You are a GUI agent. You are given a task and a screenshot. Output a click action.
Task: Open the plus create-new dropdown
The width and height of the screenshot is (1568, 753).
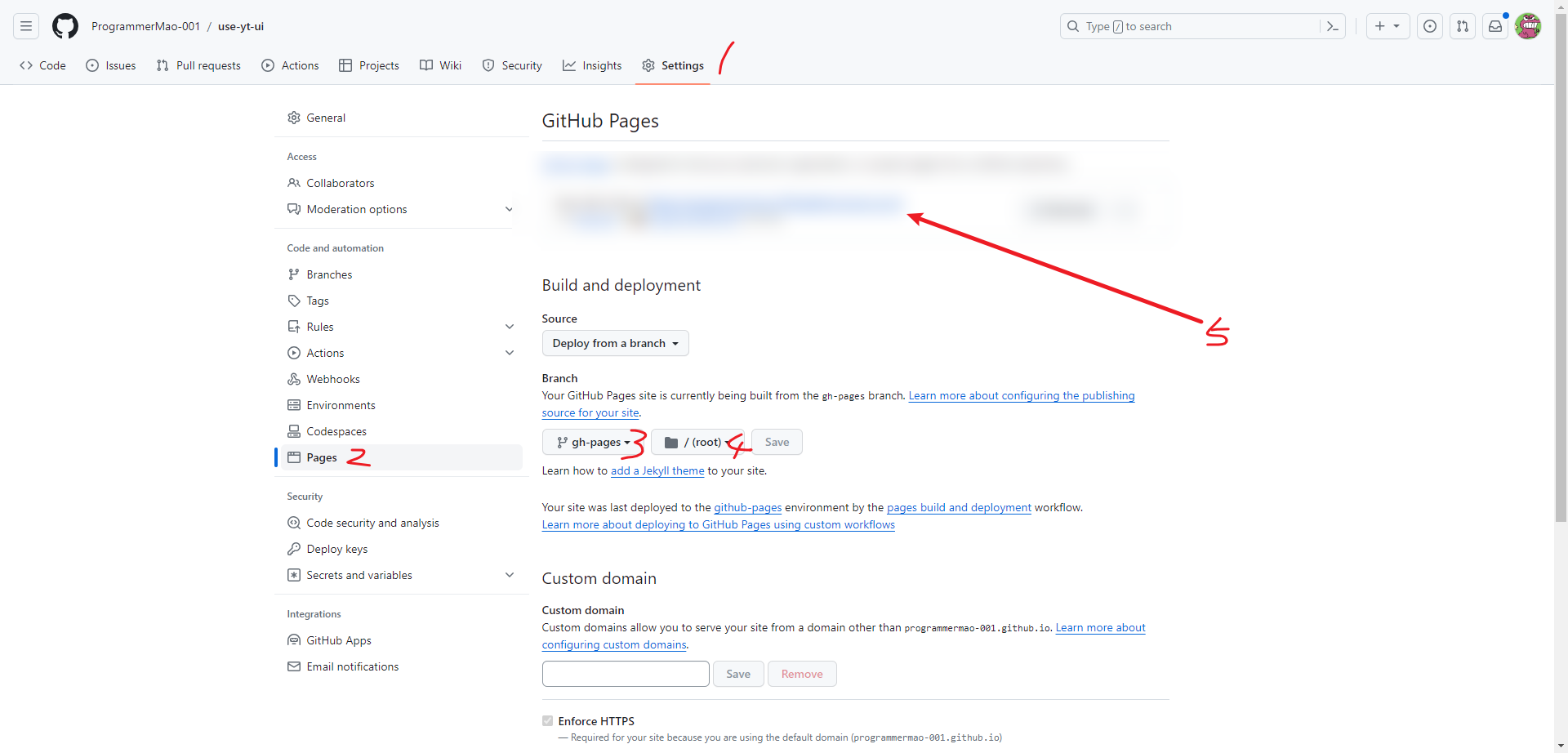(x=1388, y=26)
